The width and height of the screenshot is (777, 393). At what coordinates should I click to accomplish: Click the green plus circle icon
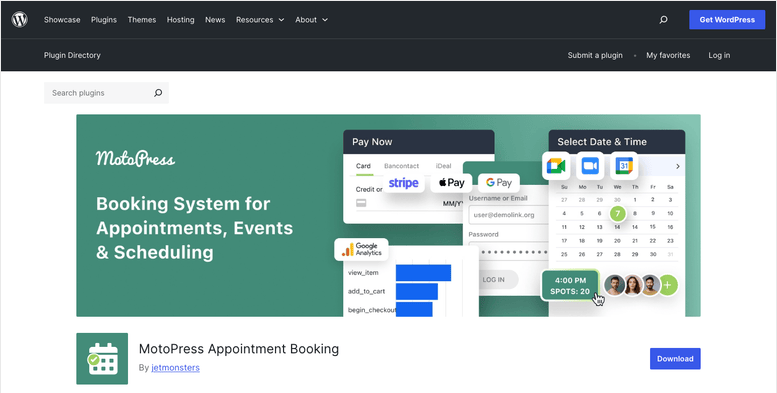click(667, 285)
